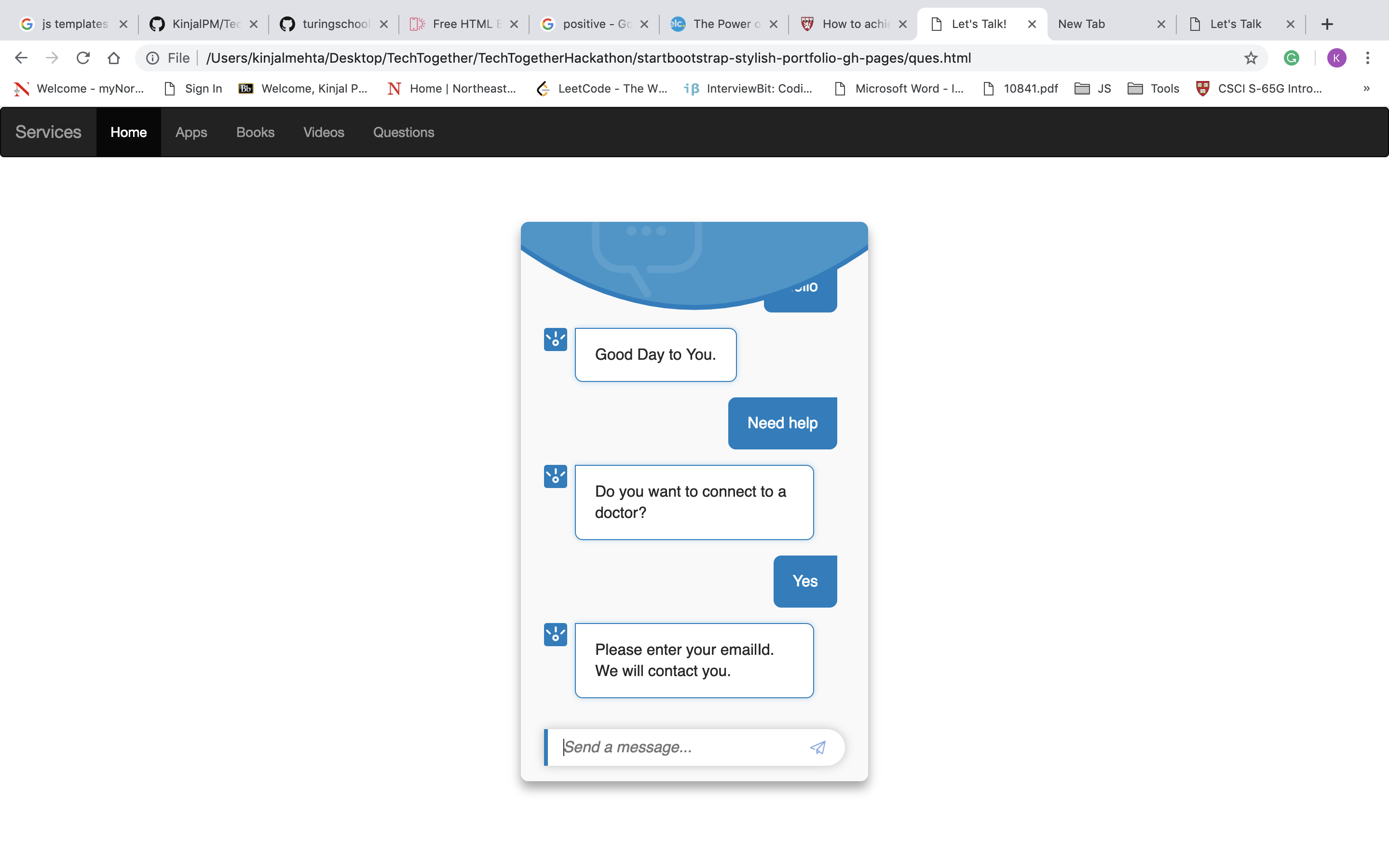This screenshot has width=1389, height=868.
Task: Expand the hidden bookmarks overflow chevron
Action: pyautogui.click(x=1366, y=88)
